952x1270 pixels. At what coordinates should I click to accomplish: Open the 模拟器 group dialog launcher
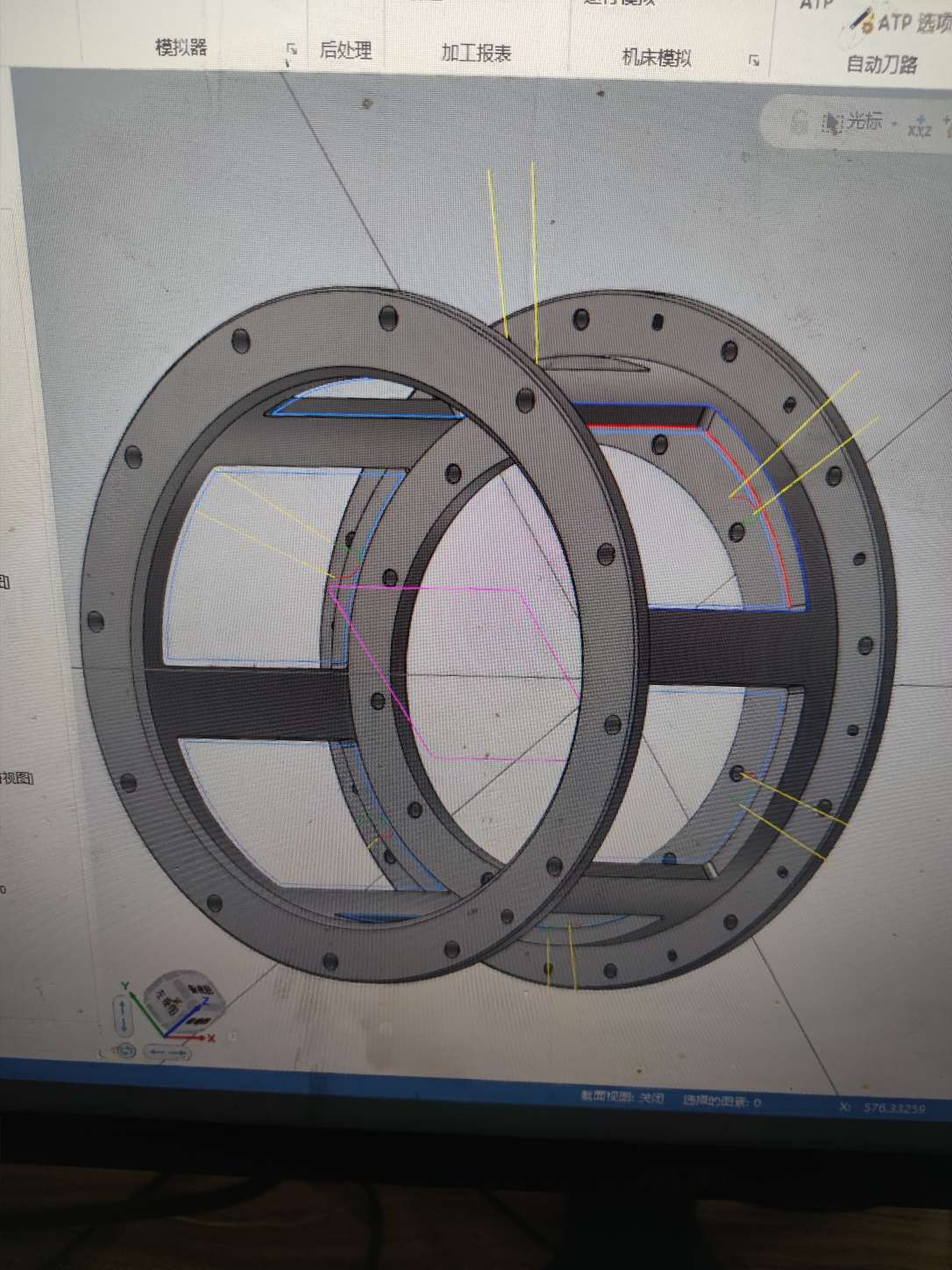(x=292, y=51)
